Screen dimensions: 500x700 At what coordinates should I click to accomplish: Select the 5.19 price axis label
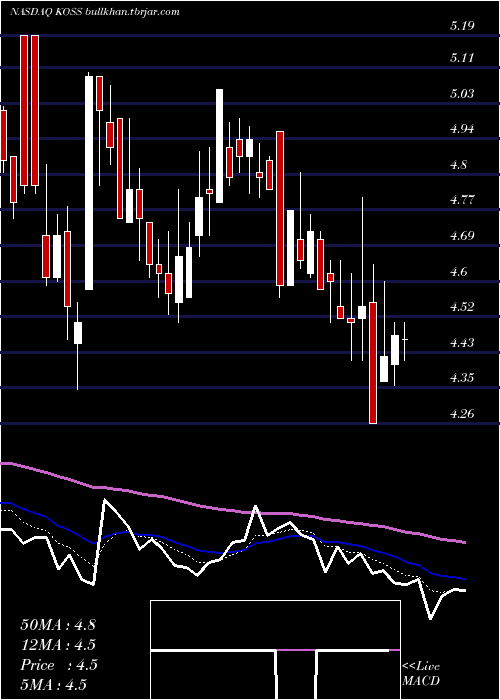pyautogui.click(x=462, y=25)
